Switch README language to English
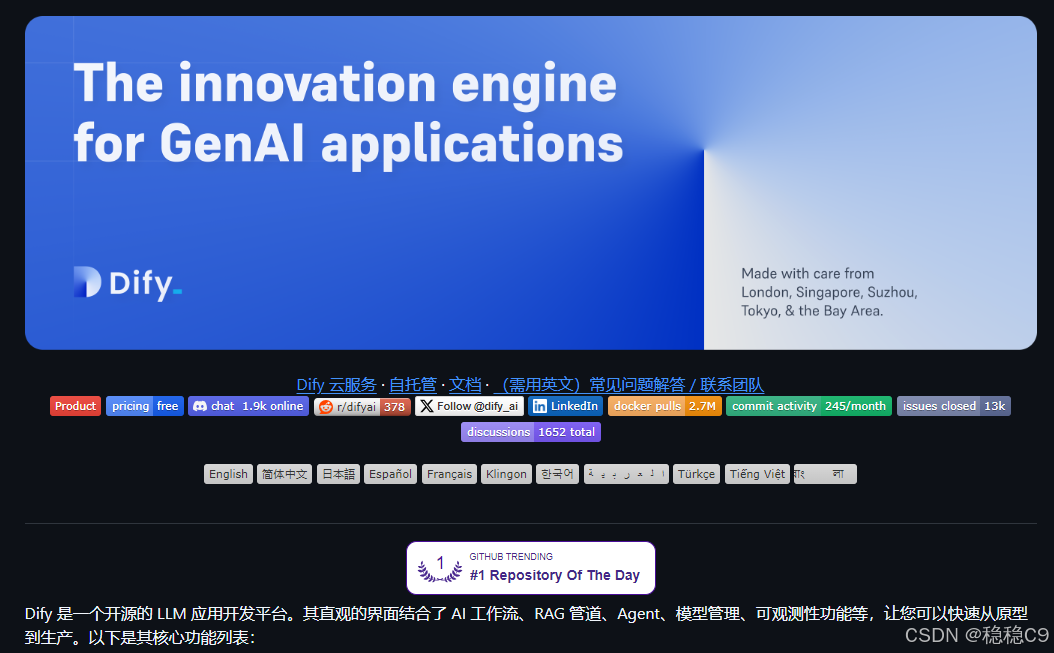 (x=229, y=474)
